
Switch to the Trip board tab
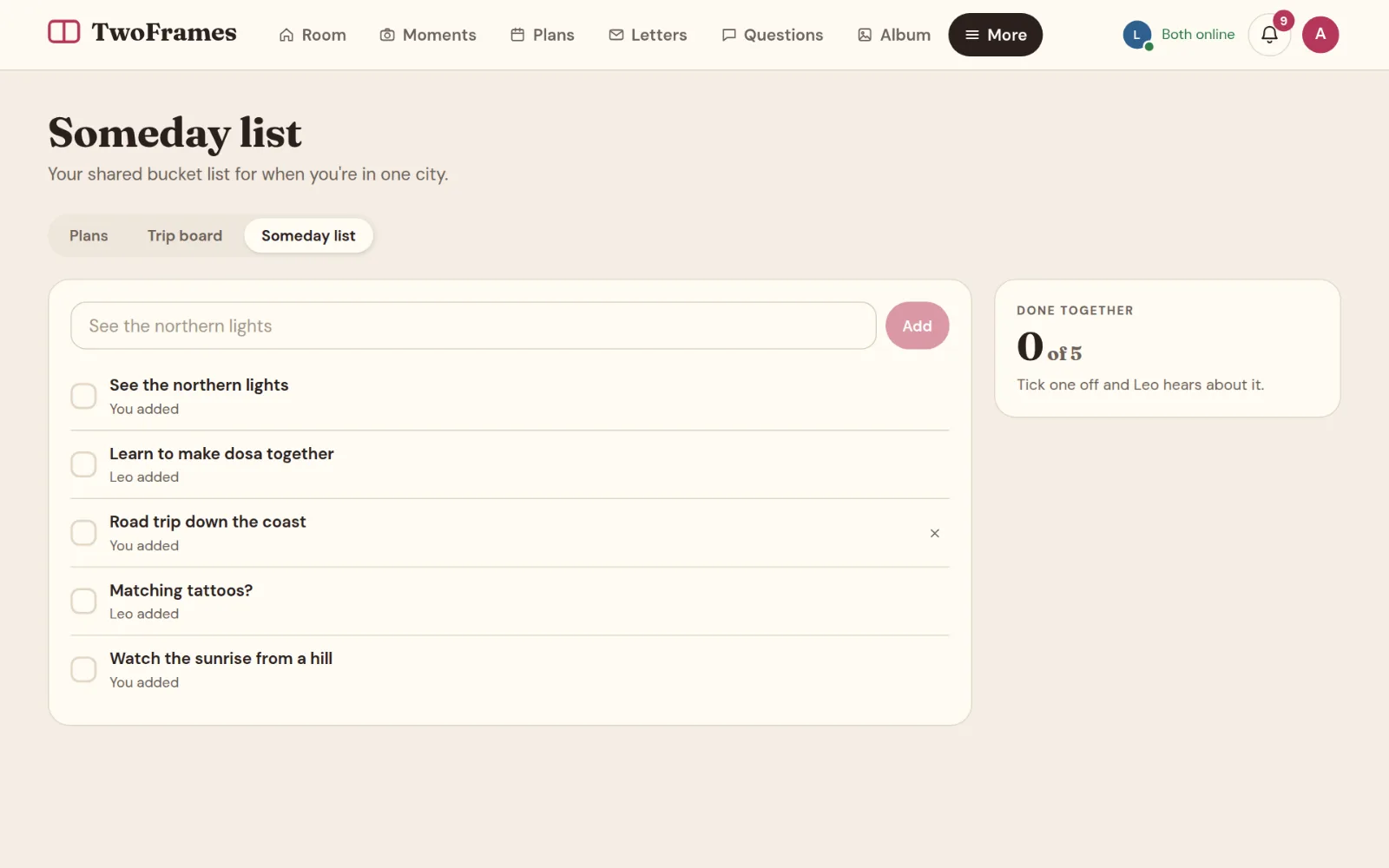[185, 235]
